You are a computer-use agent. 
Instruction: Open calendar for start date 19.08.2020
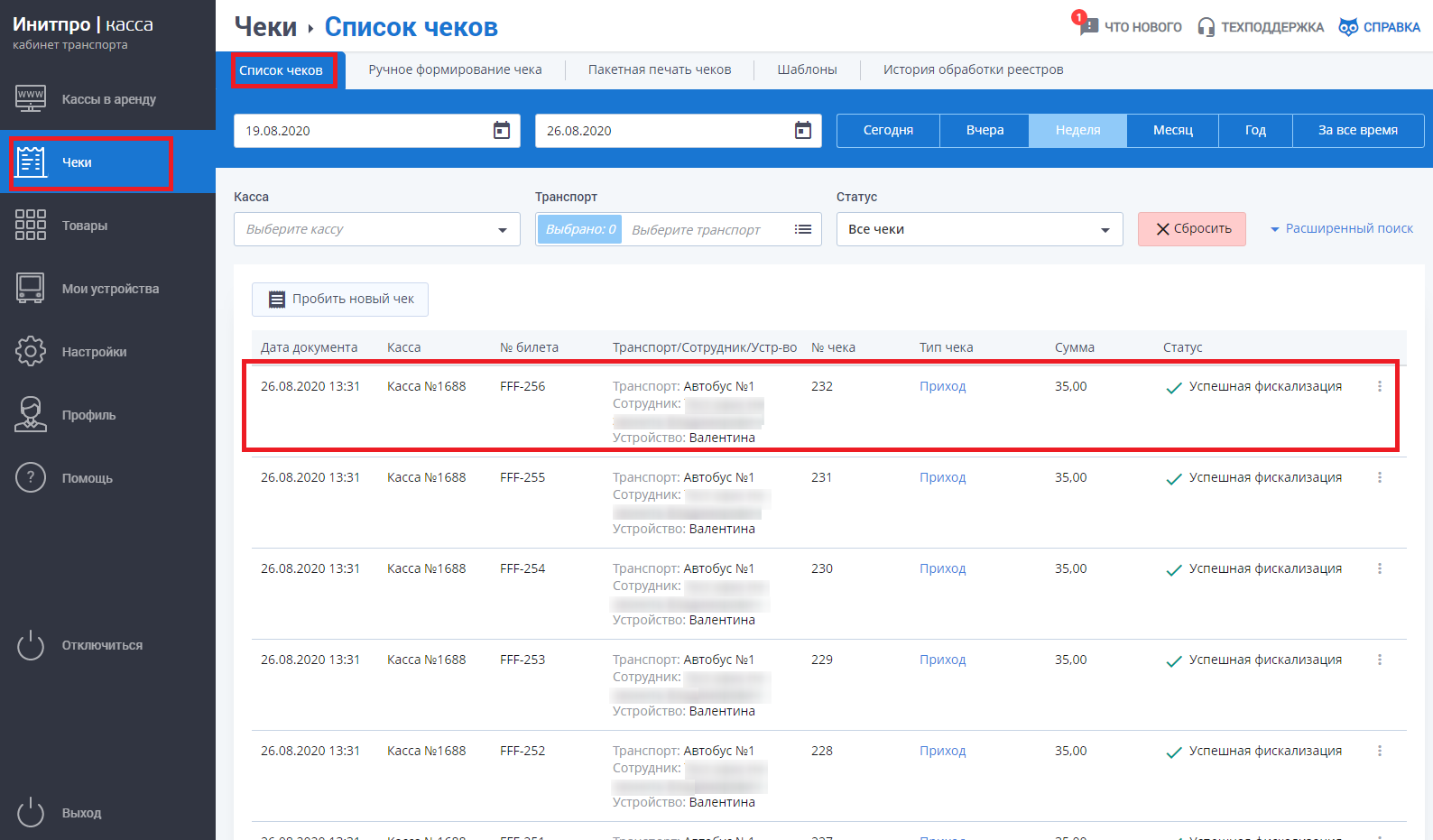[502, 131]
